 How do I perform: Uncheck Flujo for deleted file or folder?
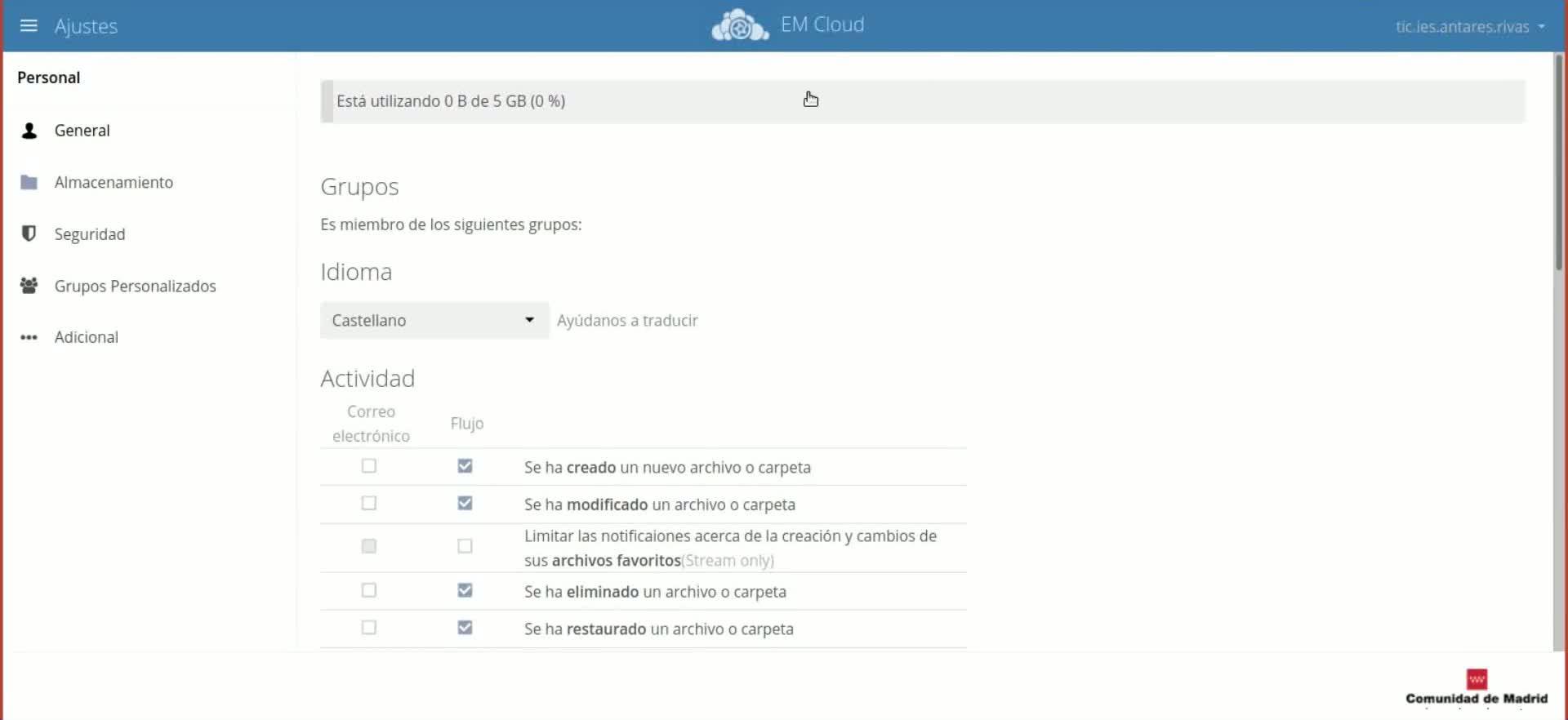[465, 590]
